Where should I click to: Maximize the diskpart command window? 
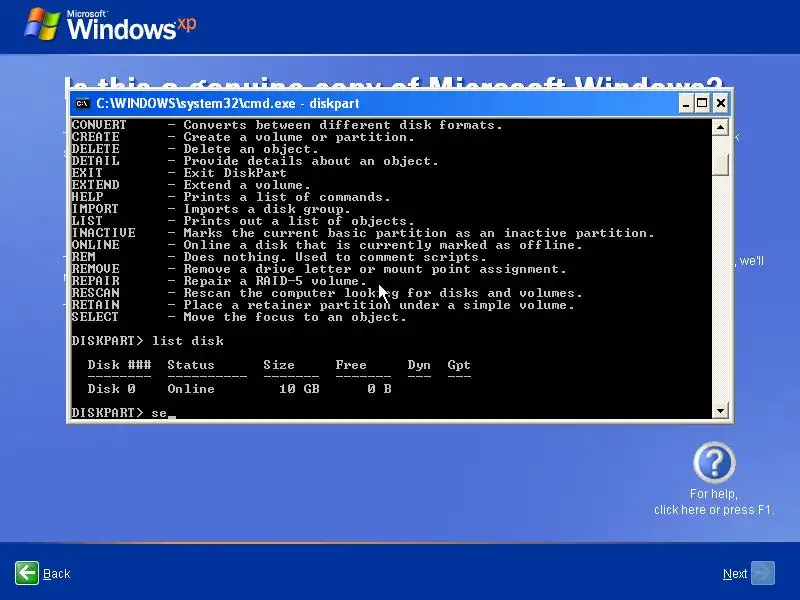(703, 104)
